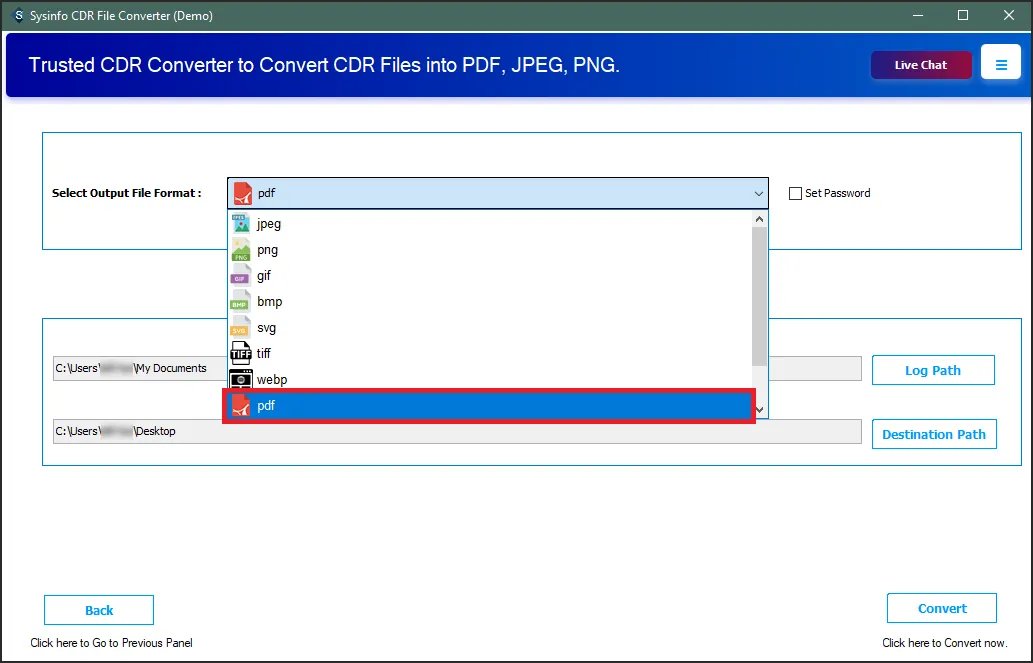Image resolution: width=1033 pixels, height=663 pixels.
Task: Click the Desktop destination path field
Action: coord(457,432)
